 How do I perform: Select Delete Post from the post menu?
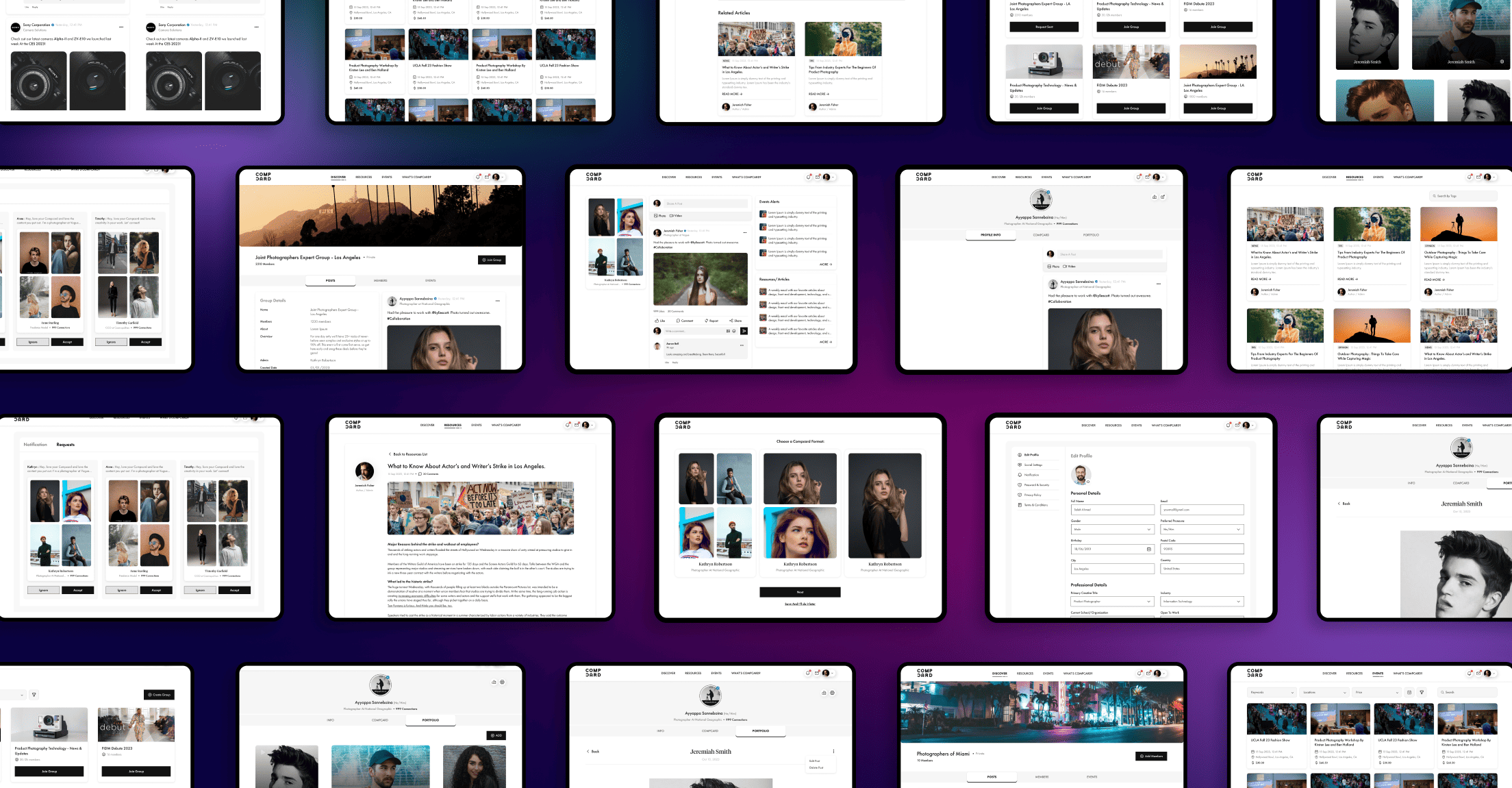(816, 767)
